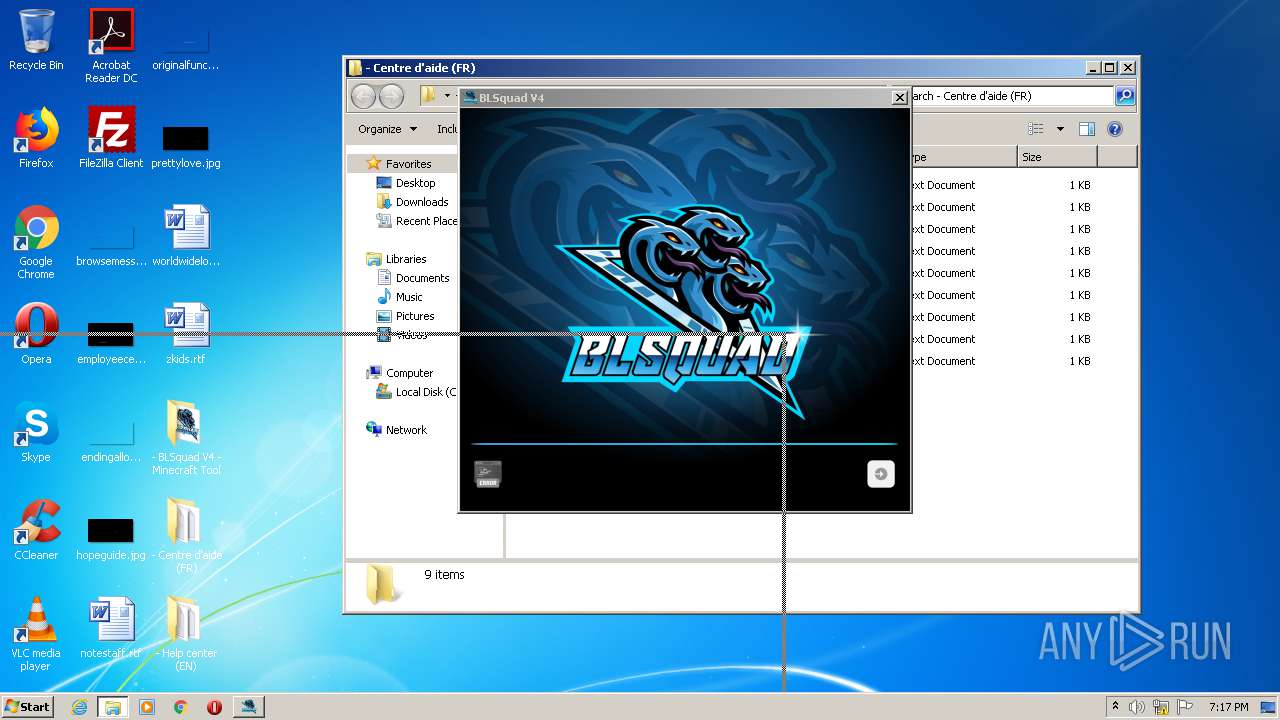Click the BLSquad hydra logo image
This screenshot has height=720, width=1280.
click(685, 310)
